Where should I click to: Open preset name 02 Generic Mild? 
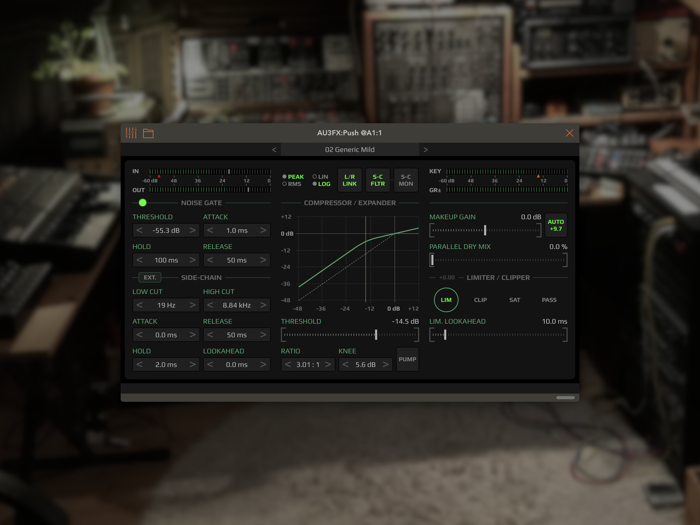pyautogui.click(x=350, y=150)
